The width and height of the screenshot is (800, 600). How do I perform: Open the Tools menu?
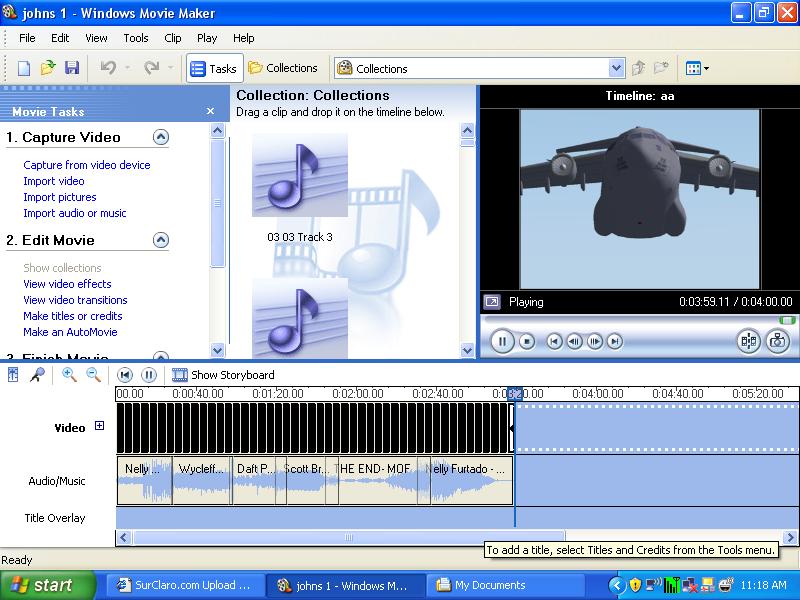tap(136, 38)
